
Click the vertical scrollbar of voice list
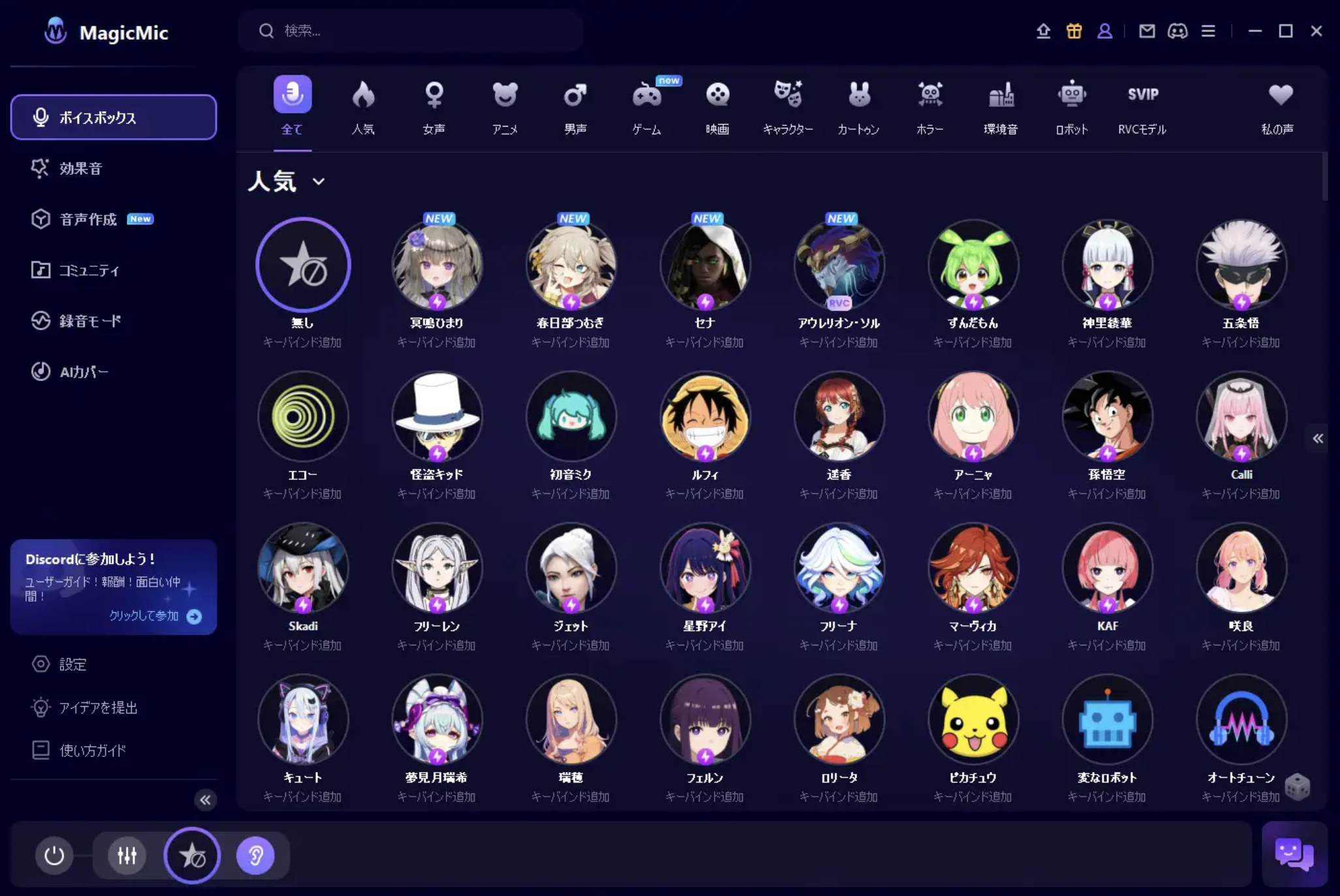[1324, 178]
